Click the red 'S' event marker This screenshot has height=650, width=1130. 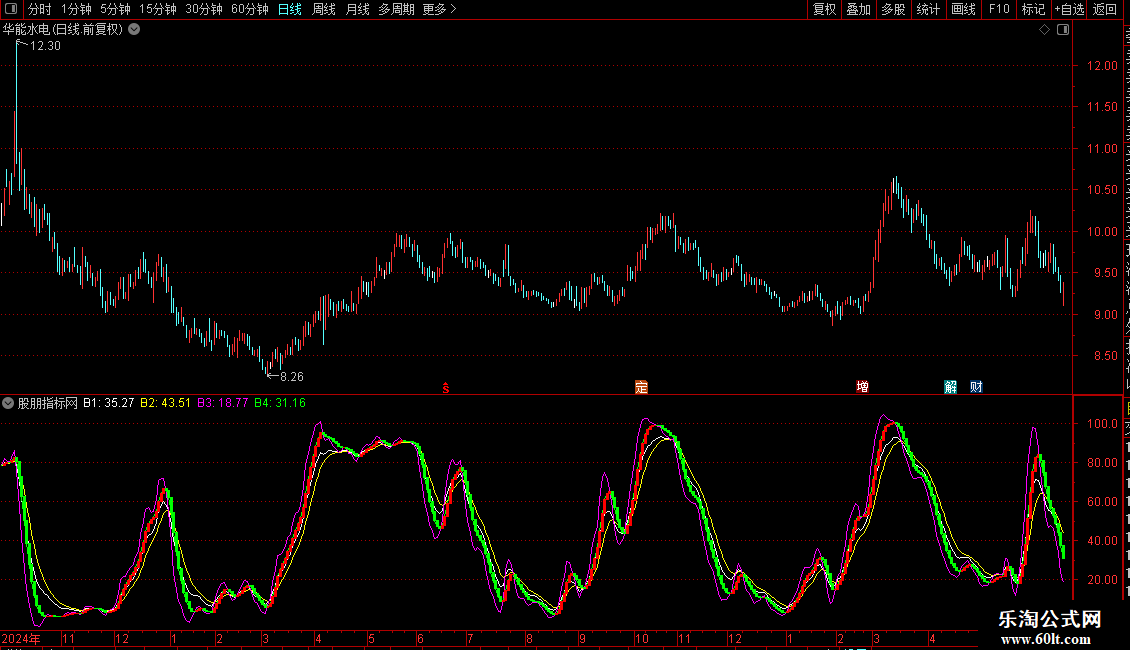click(446, 388)
